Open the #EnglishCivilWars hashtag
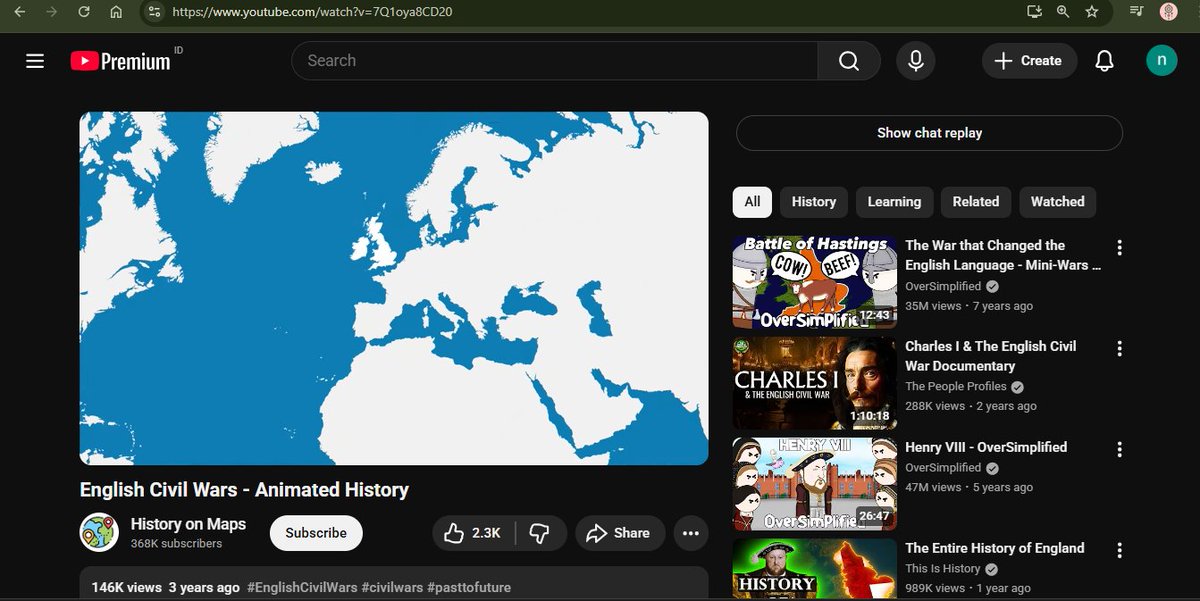The width and height of the screenshot is (1200, 601). point(302,587)
